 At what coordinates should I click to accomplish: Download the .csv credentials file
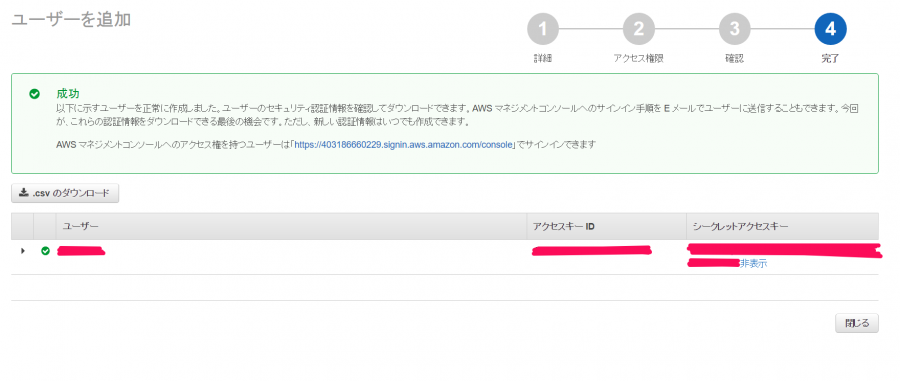[x=65, y=193]
